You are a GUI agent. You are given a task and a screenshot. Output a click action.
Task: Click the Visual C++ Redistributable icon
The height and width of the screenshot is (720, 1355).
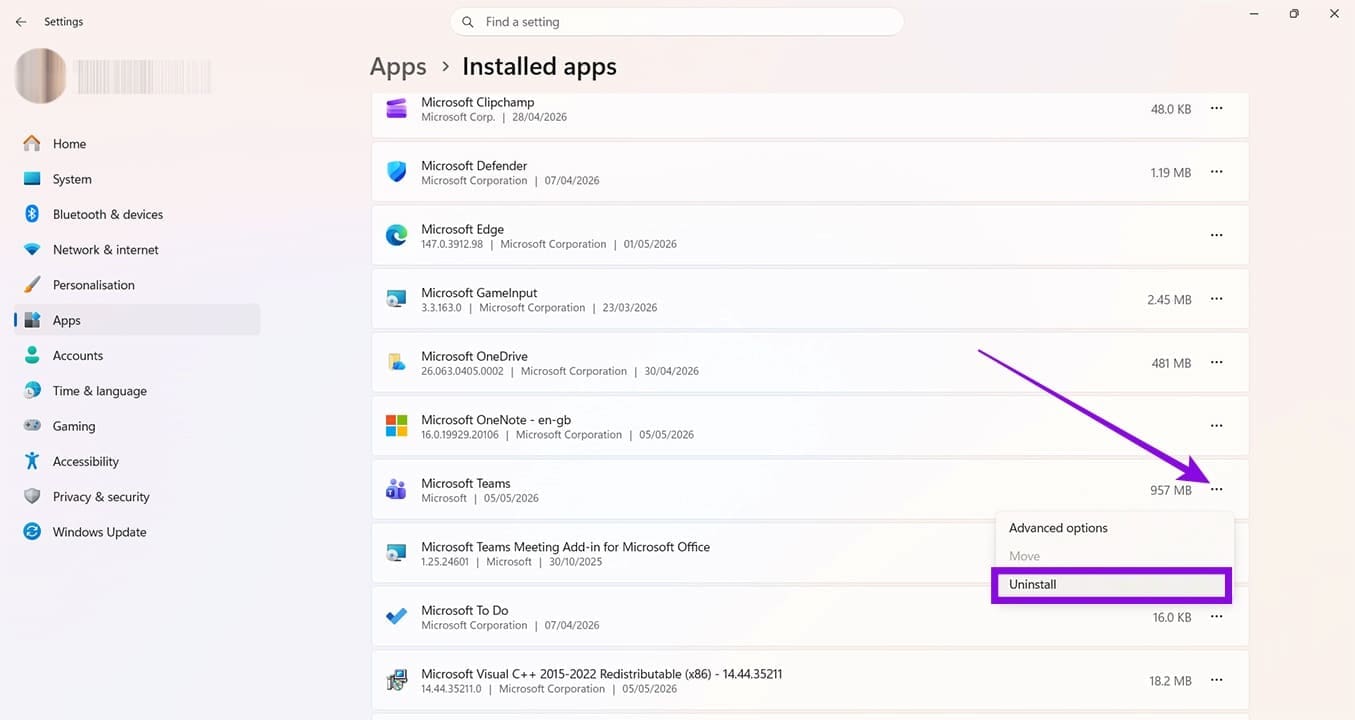pyautogui.click(x=397, y=680)
